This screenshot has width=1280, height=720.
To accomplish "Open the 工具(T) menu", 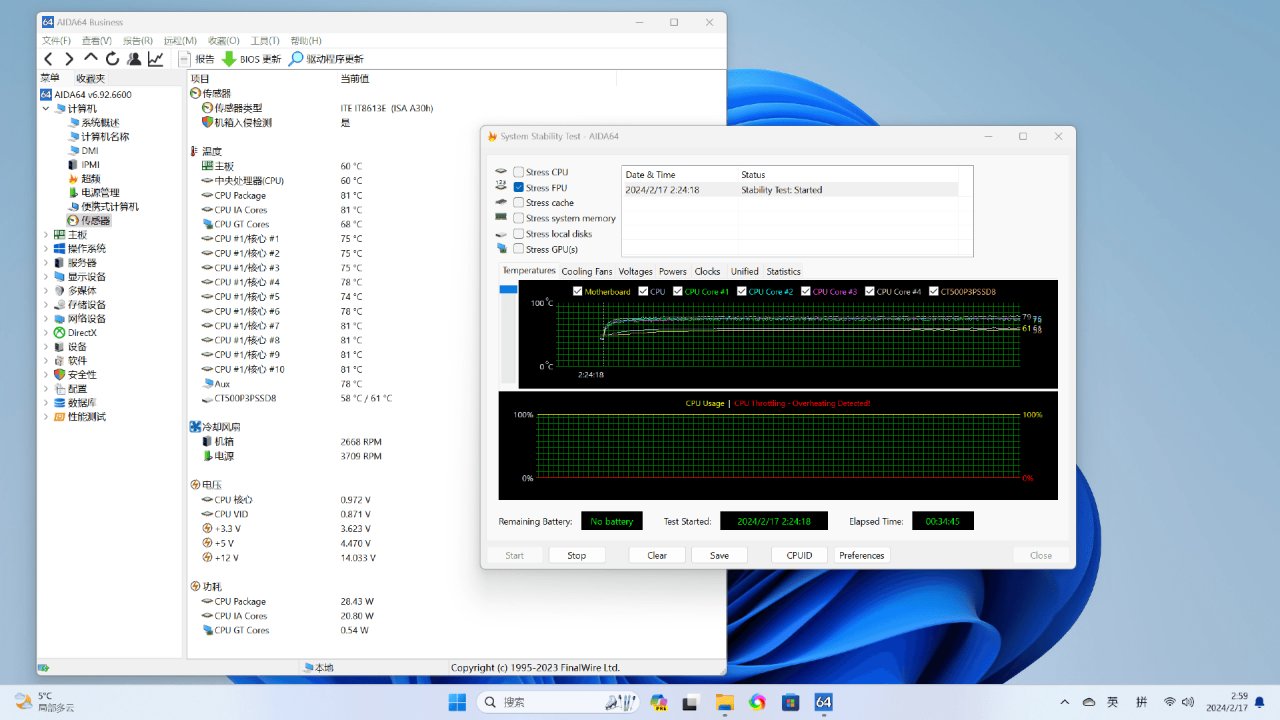I will coord(264,40).
